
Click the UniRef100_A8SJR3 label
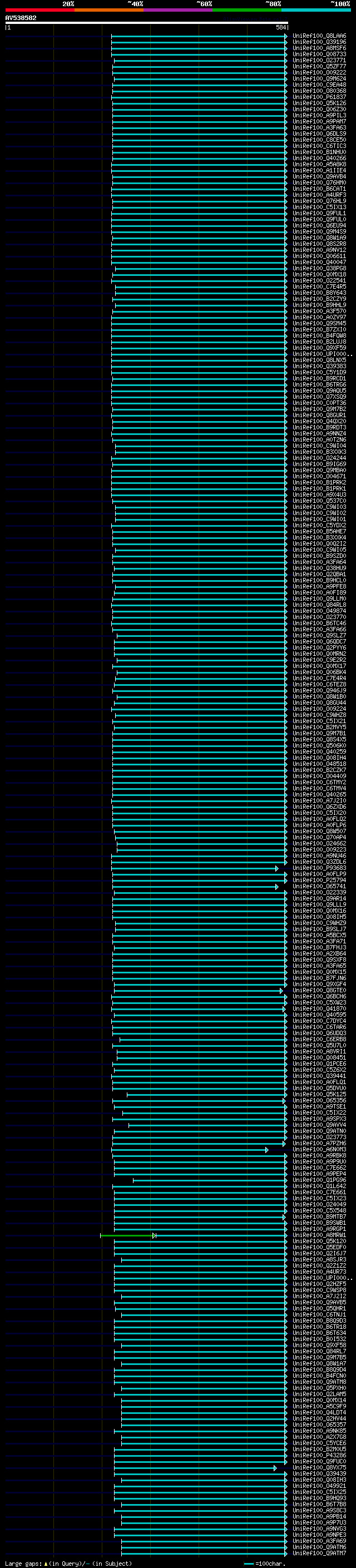click(x=319, y=1259)
